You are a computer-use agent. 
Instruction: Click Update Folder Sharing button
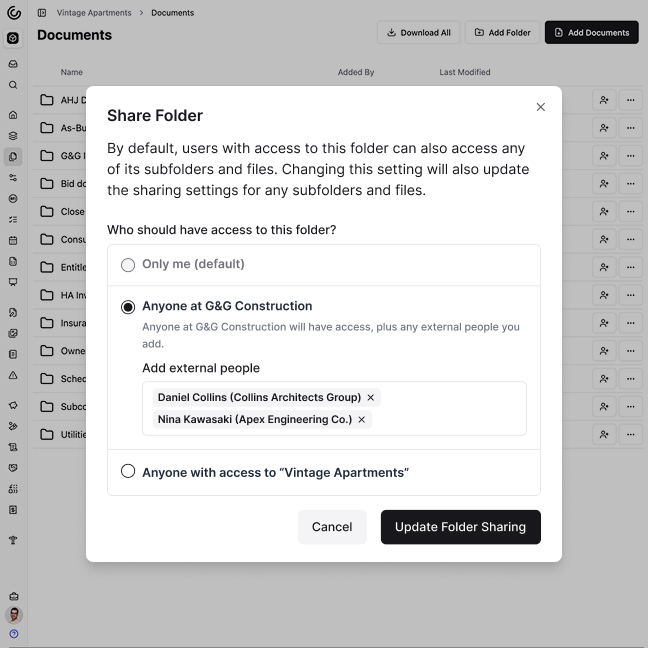(460, 527)
